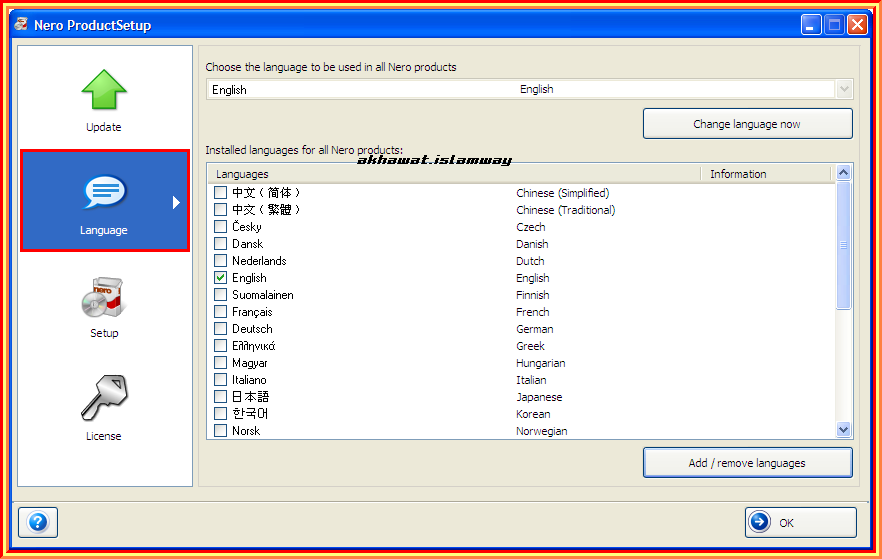The width and height of the screenshot is (882, 559).
Task: Click the 'Norwegian' text in list
Action: [542, 431]
